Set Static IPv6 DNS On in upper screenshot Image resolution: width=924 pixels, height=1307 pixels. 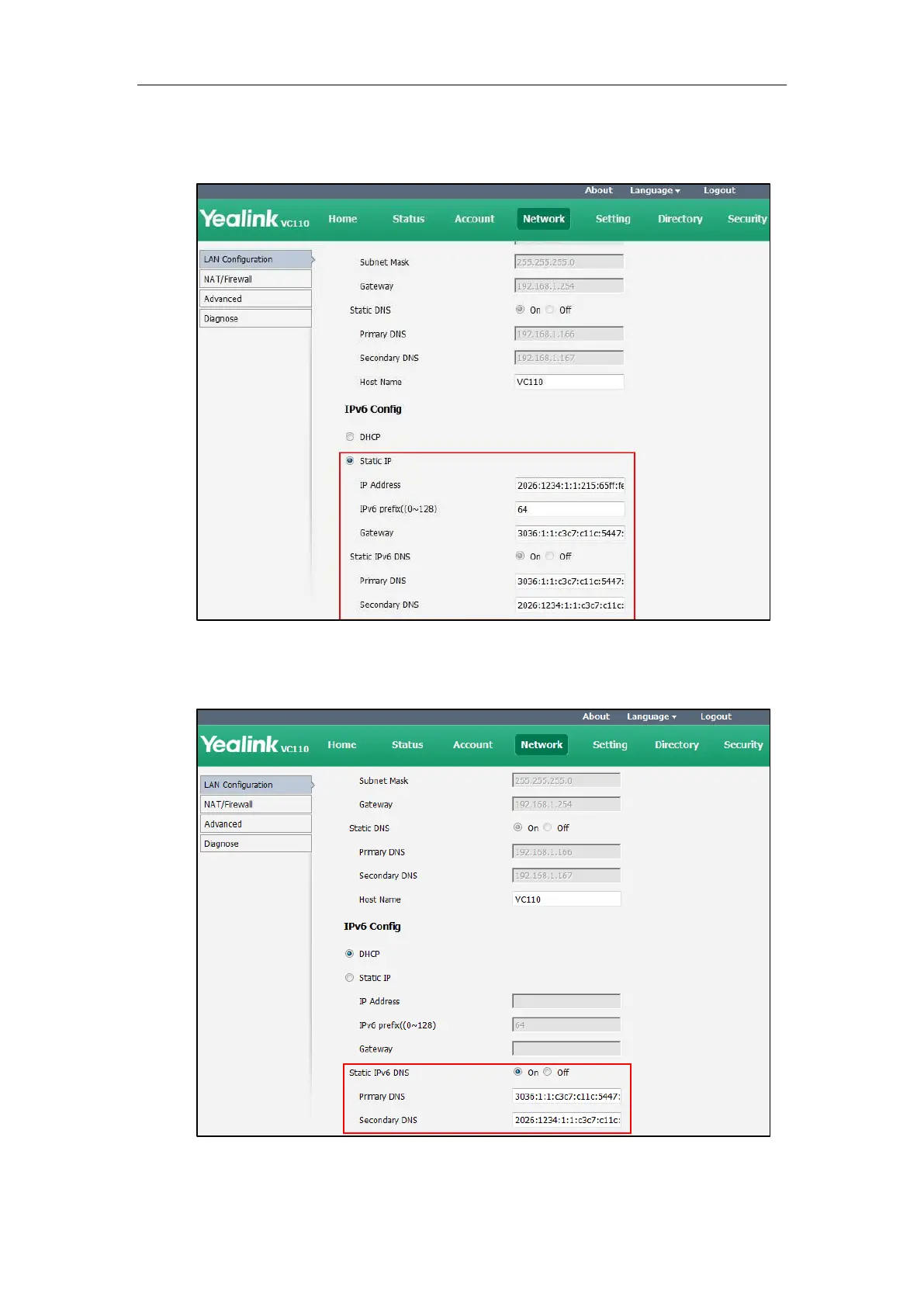[x=520, y=556]
